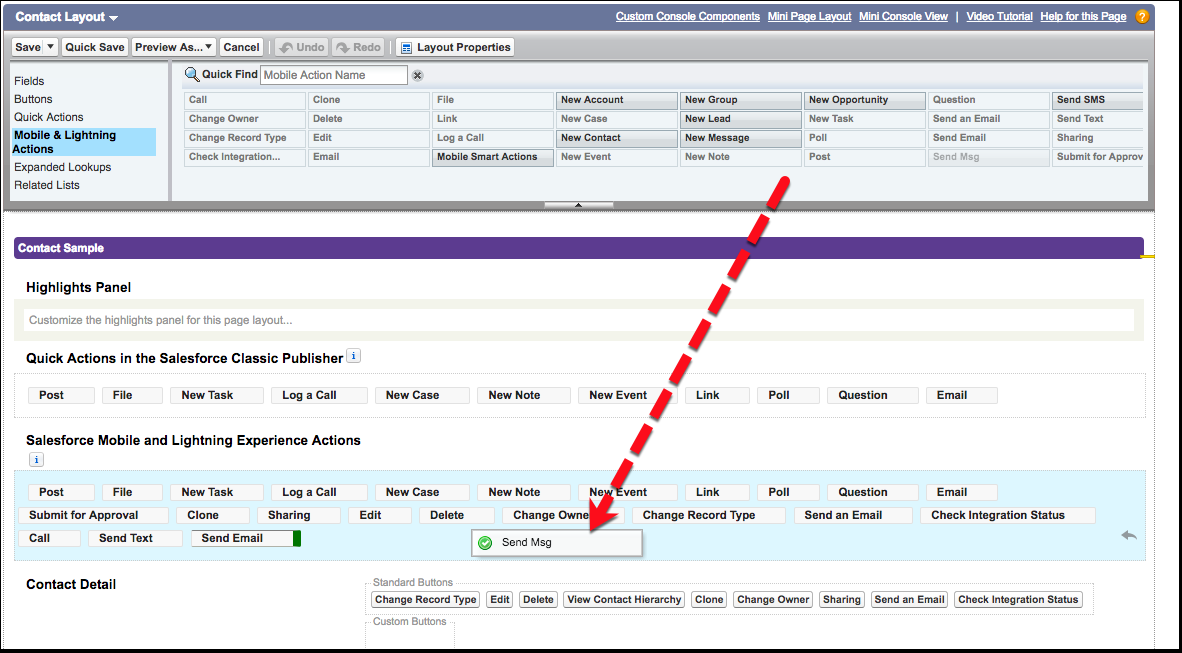
Task: Collapse the palette using the arrow handle
Action: click(578, 204)
